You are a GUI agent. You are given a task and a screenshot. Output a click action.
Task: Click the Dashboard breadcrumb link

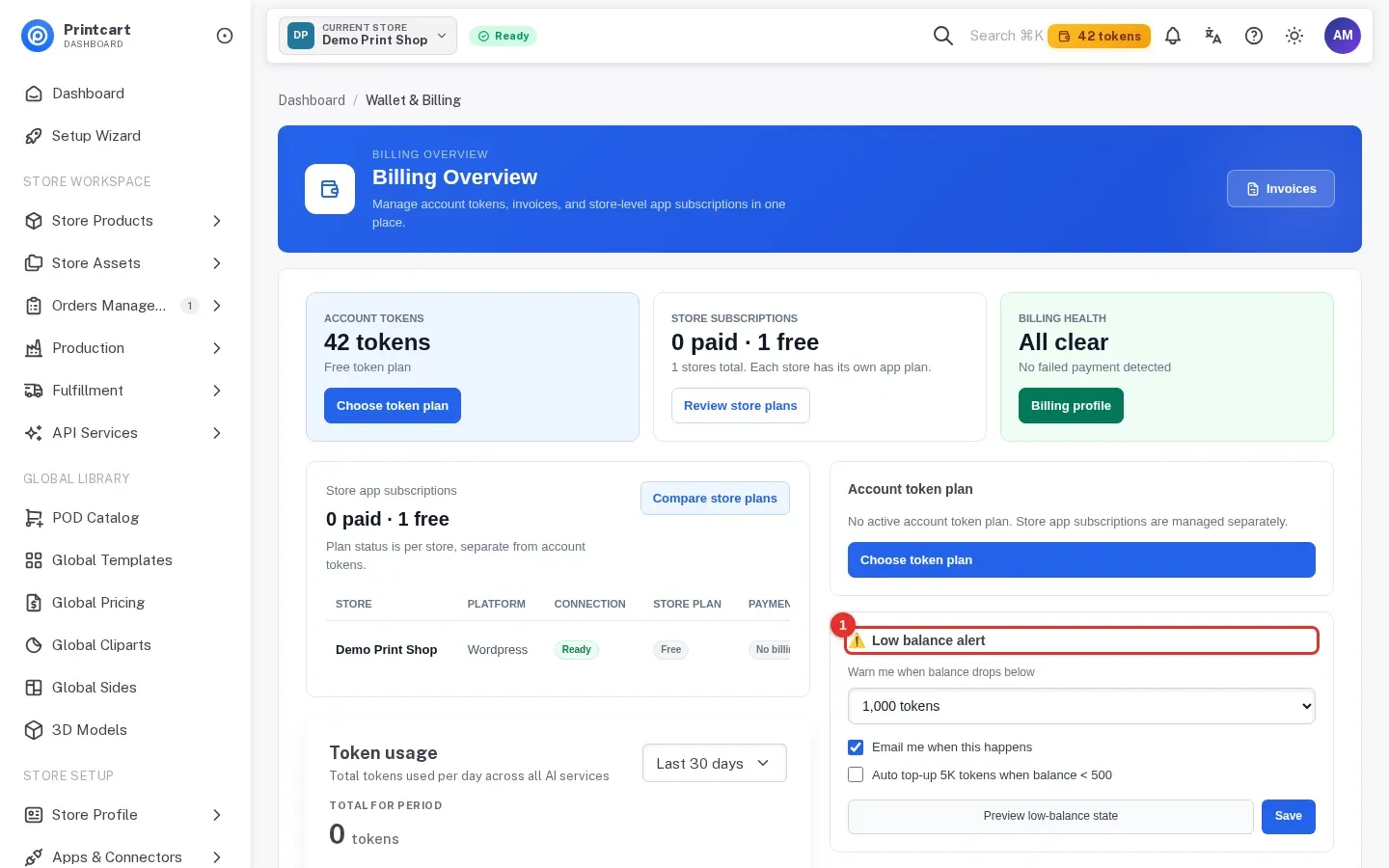[x=312, y=100]
